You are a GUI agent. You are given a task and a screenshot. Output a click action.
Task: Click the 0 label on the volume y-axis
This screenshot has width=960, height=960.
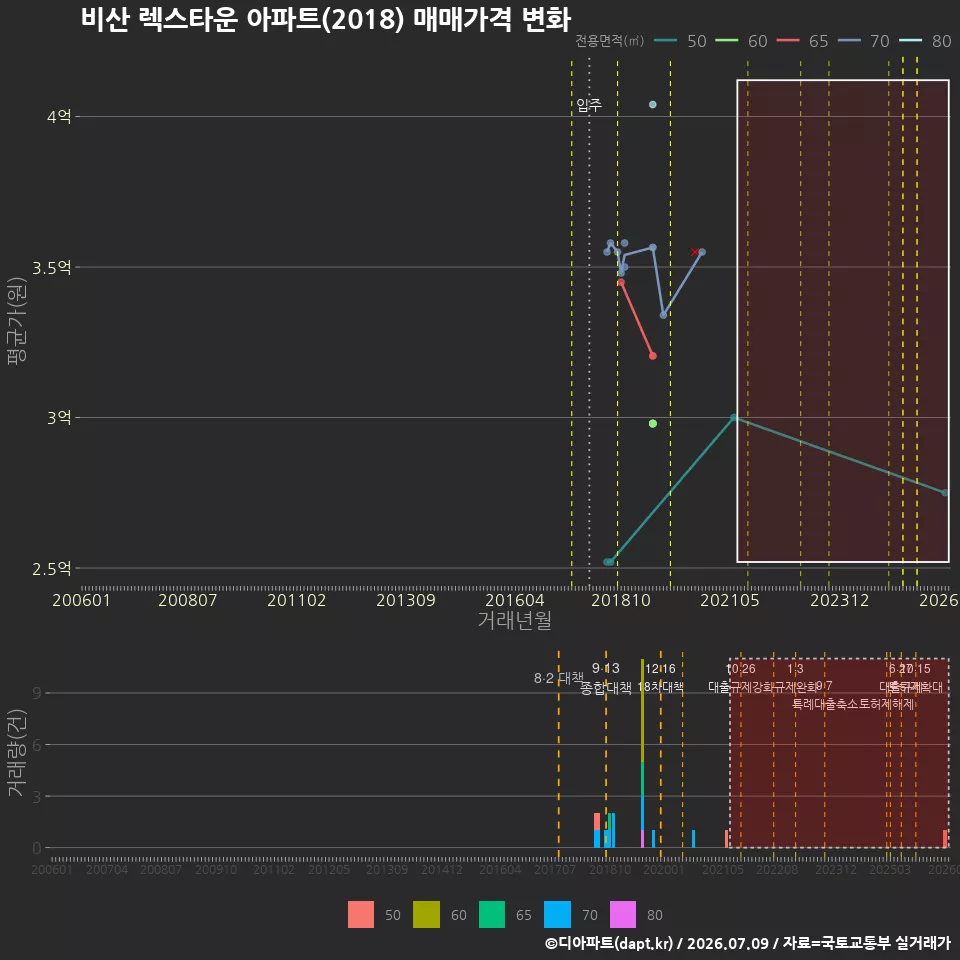point(37,848)
